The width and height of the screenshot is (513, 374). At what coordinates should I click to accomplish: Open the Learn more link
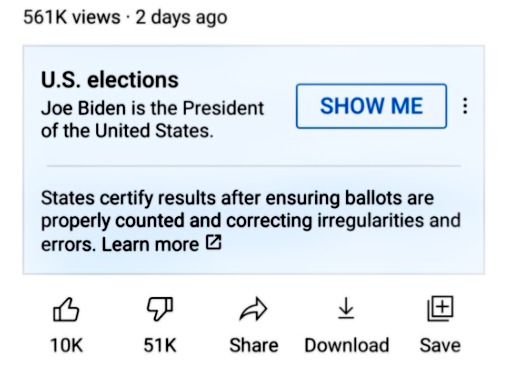pyautogui.click(x=150, y=244)
